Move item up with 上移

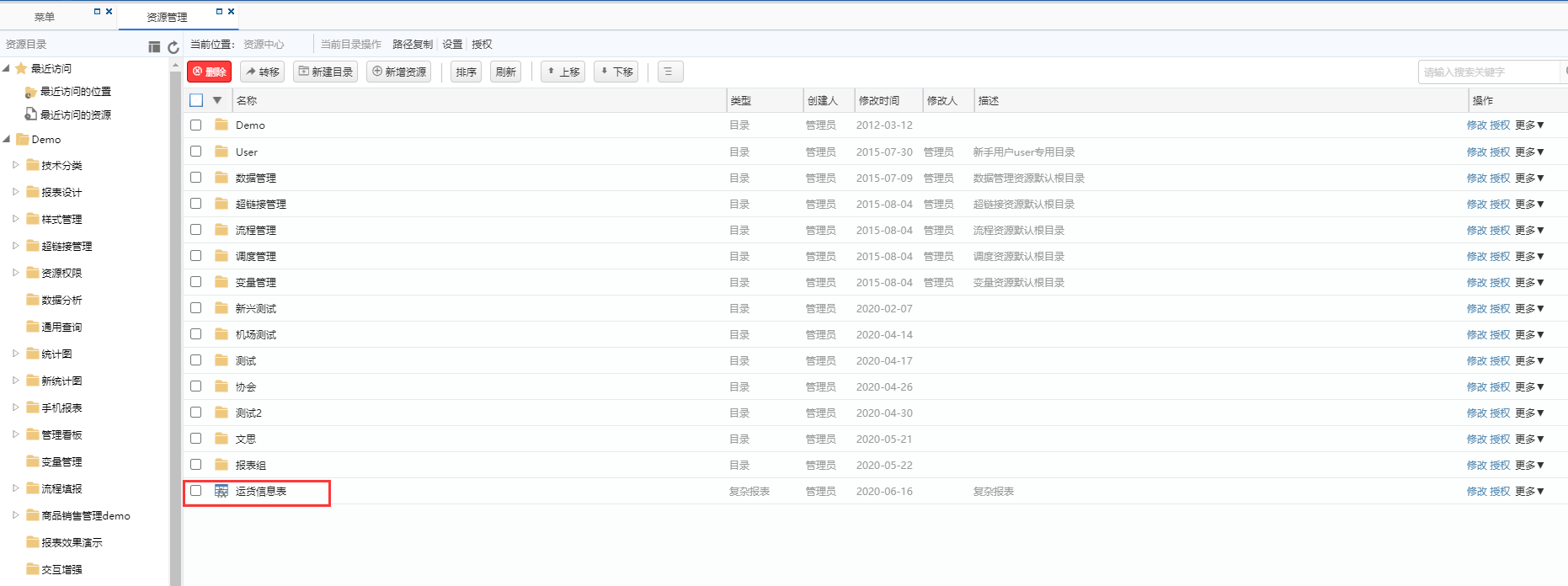click(563, 72)
